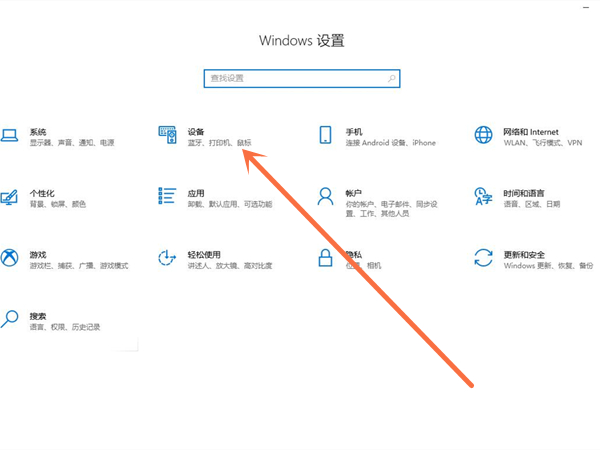Click the 游戏 Xbox icon

pyautogui.click(x=10, y=258)
